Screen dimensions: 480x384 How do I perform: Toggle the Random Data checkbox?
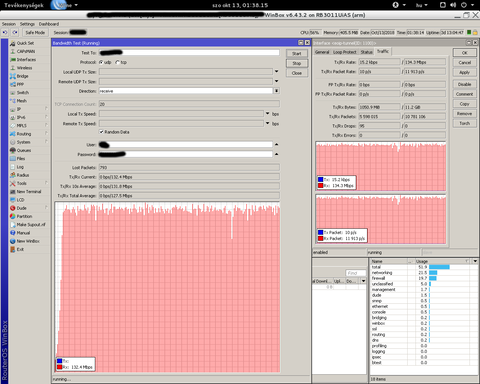(x=101, y=132)
